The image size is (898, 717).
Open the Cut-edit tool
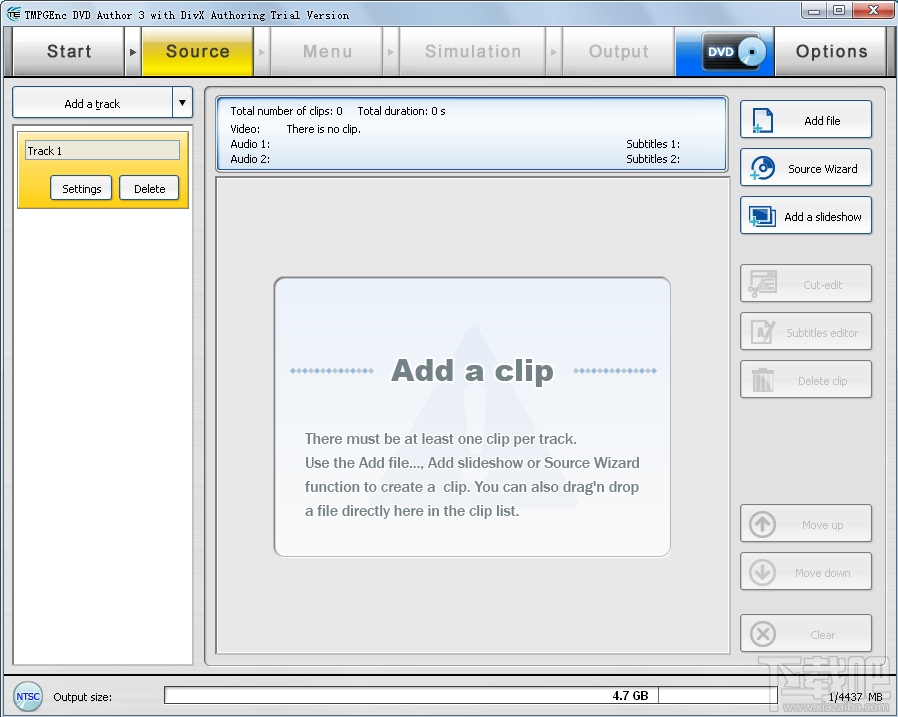click(761, 283)
